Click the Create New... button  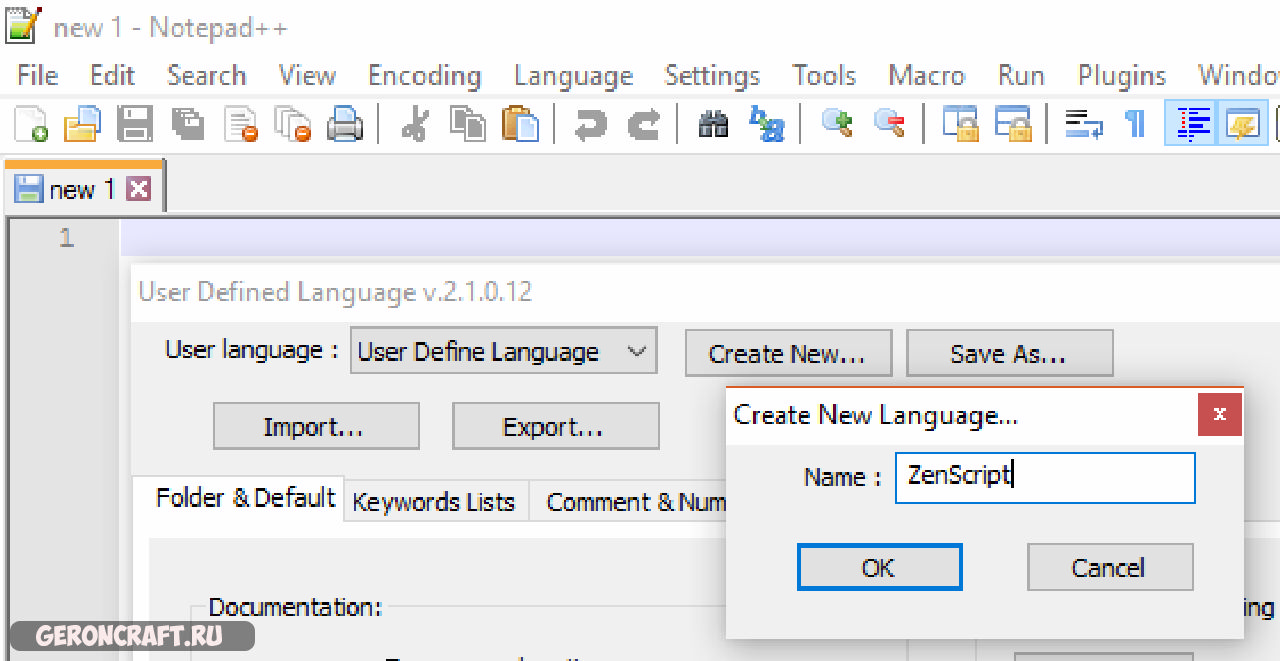(x=788, y=354)
